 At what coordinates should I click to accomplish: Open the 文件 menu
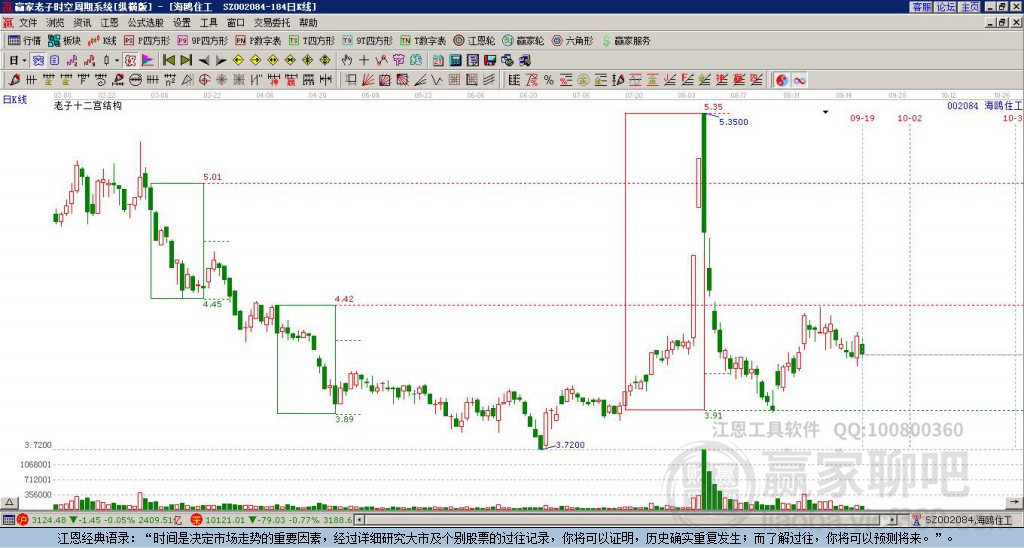coord(27,23)
